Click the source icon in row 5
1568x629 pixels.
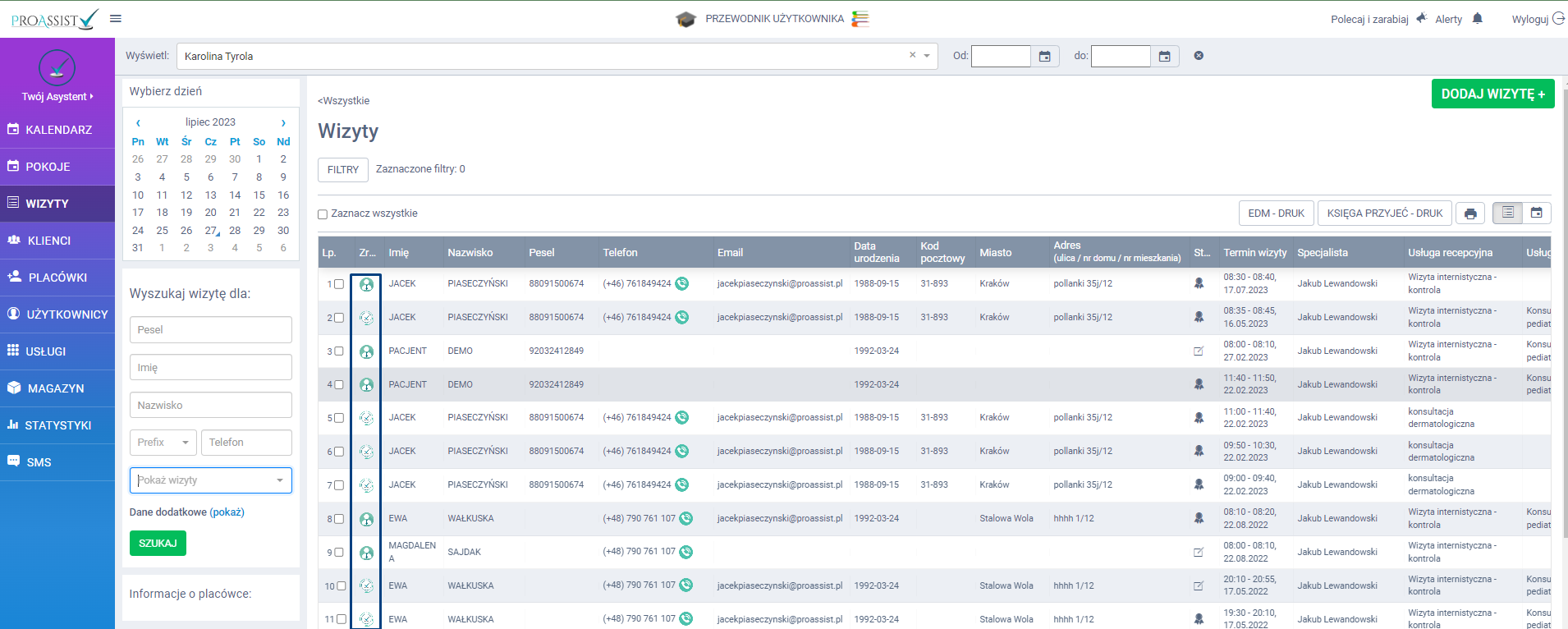pyautogui.click(x=367, y=418)
